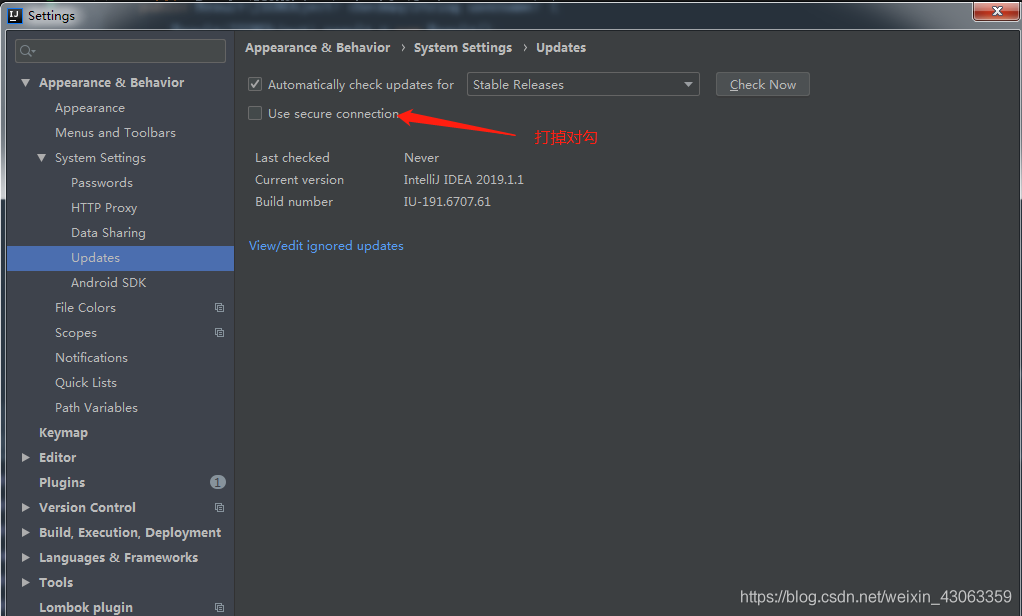Image resolution: width=1022 pixels, height=616 pixels.
Task: Select Path Variables in the tree
Action: 96,408
